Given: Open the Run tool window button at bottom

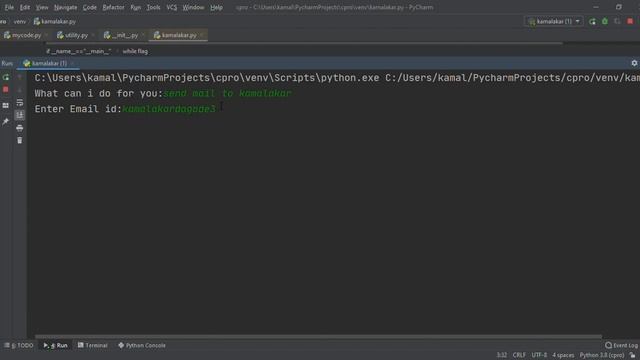Looking at the screenshot, I should [x=56, y=345].
